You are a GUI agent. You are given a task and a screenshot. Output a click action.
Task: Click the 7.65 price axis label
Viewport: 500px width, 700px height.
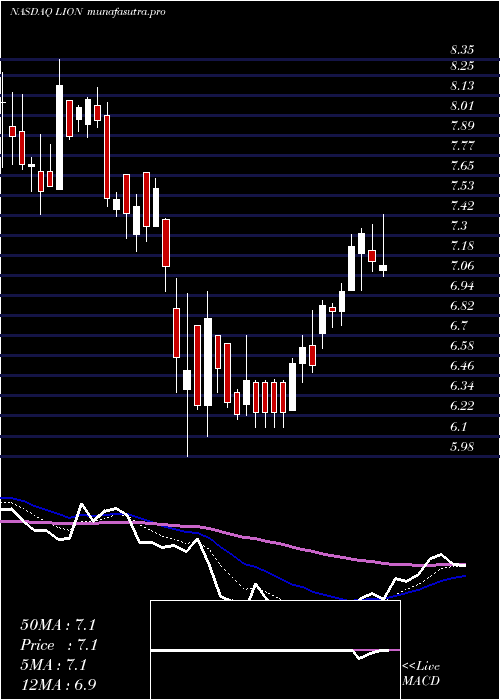coord(462,166)
